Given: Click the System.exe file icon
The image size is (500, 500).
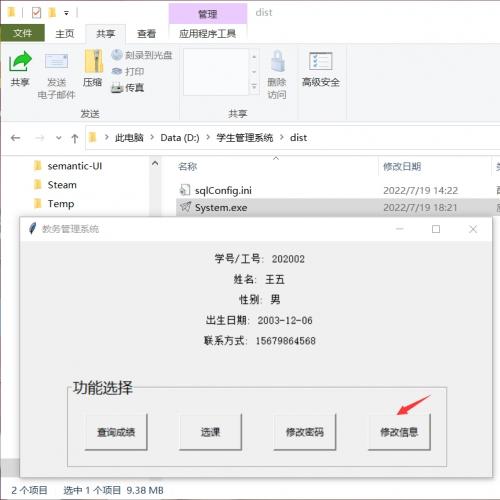Looking at the screenshot, I should point(185,207).
